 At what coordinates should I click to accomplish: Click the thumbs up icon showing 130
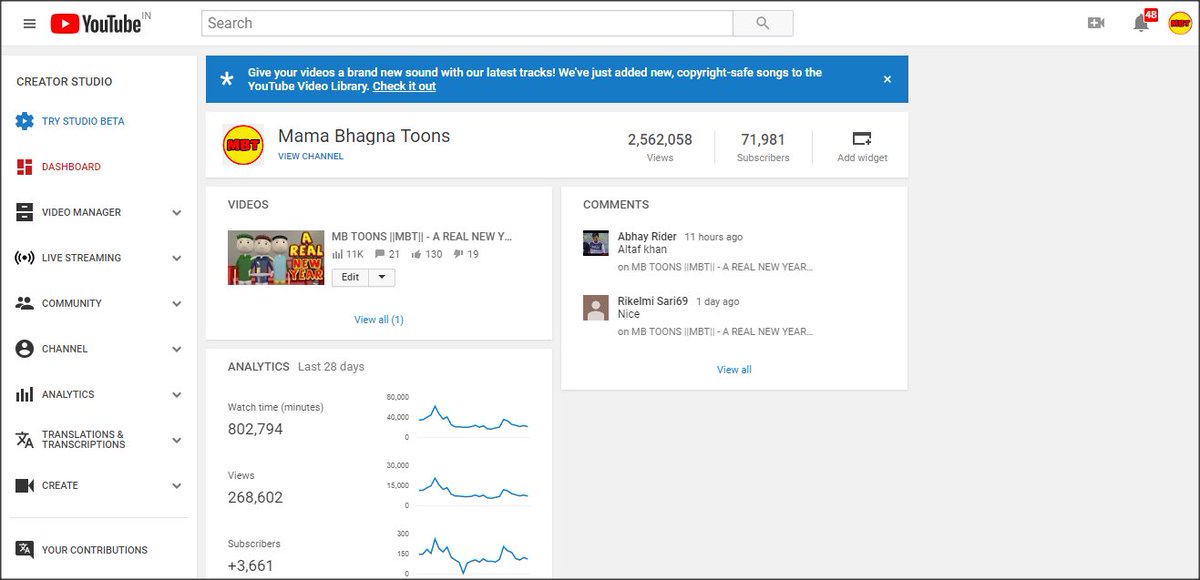(x=416, y=254)
